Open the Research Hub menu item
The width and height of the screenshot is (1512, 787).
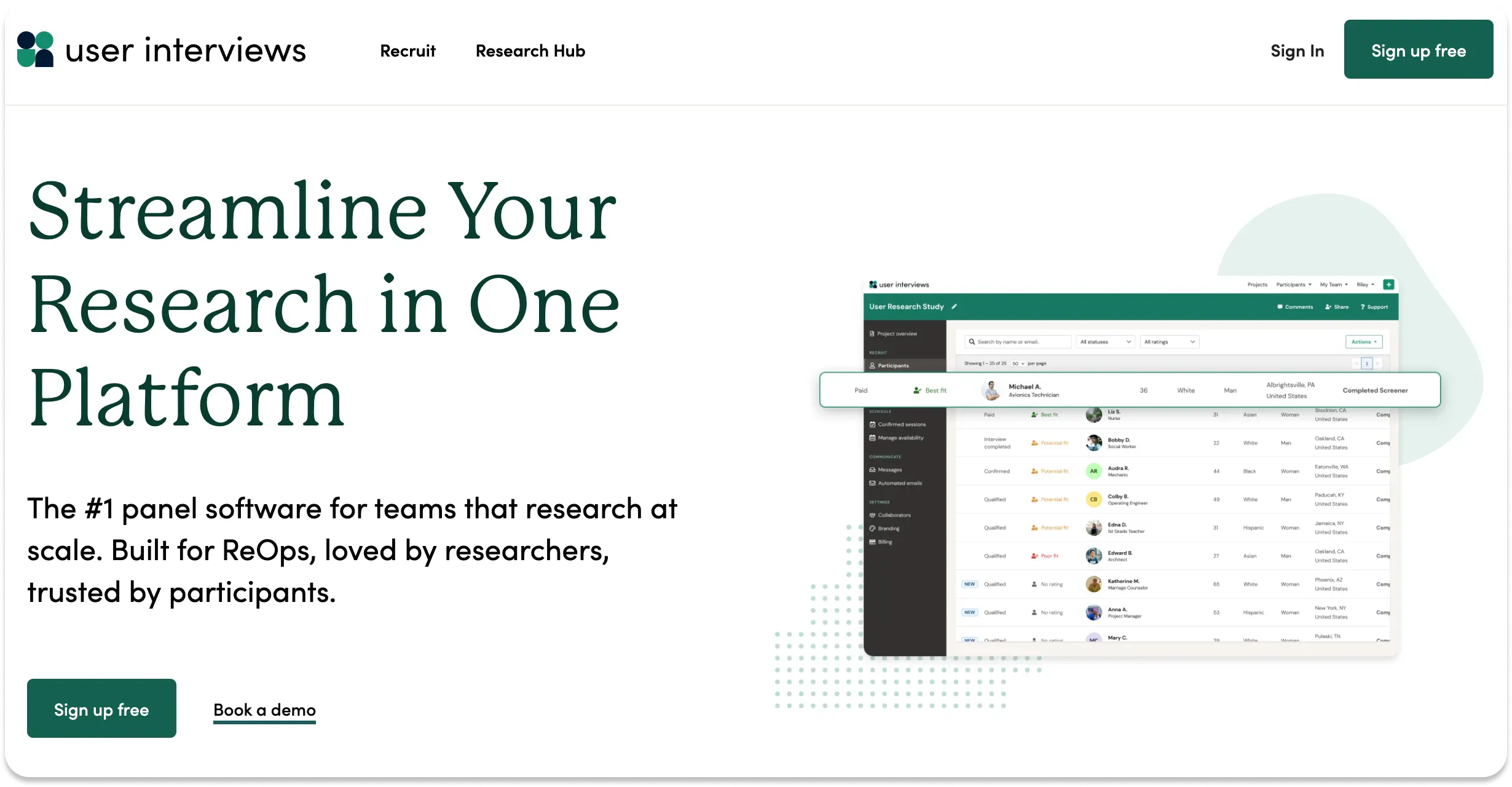pos(530,50)
